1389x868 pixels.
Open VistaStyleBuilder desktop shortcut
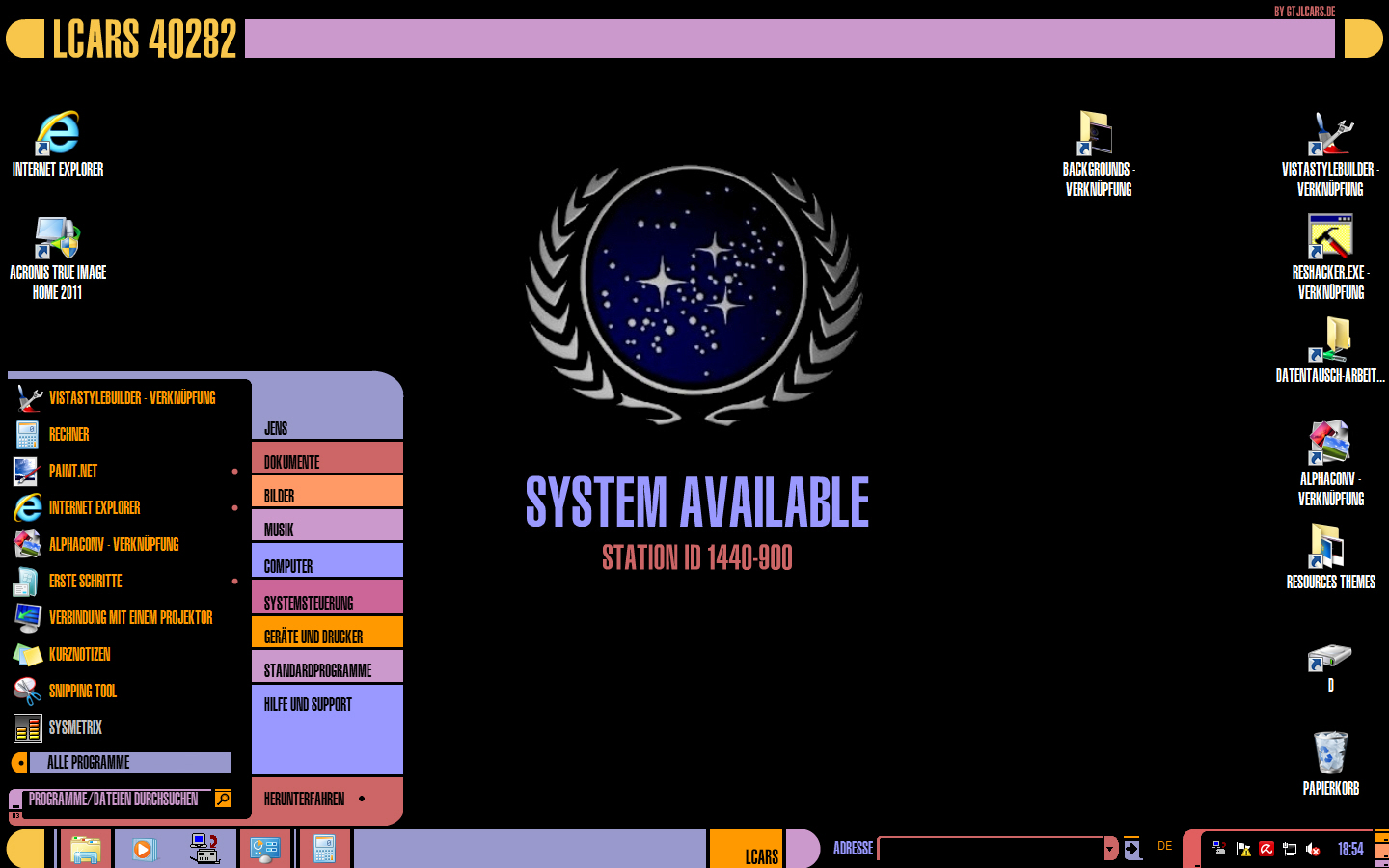(1330, 154)
